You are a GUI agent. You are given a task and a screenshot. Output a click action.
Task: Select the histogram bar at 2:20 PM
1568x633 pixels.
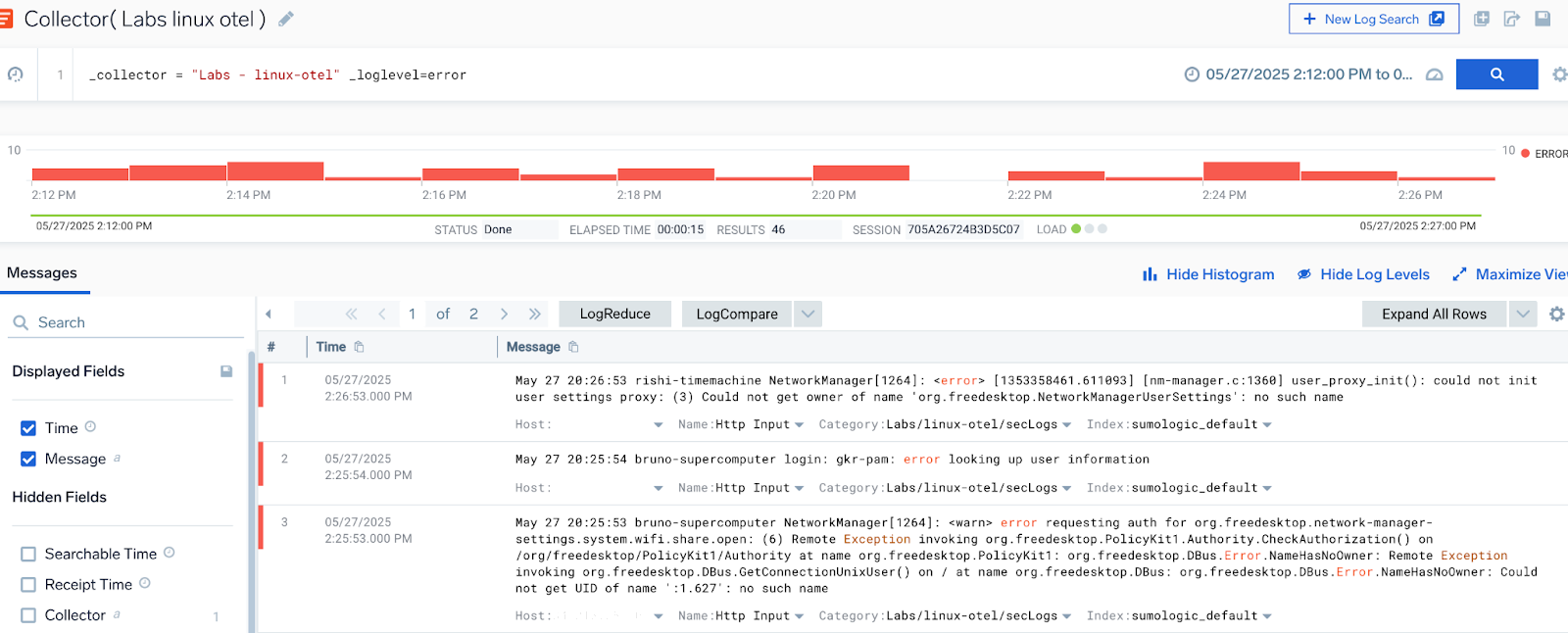pyautogui.click(x=861, y=172)
